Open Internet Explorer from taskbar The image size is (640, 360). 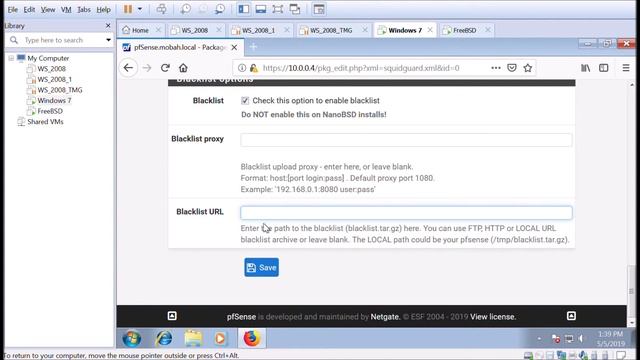pos(164,338)
